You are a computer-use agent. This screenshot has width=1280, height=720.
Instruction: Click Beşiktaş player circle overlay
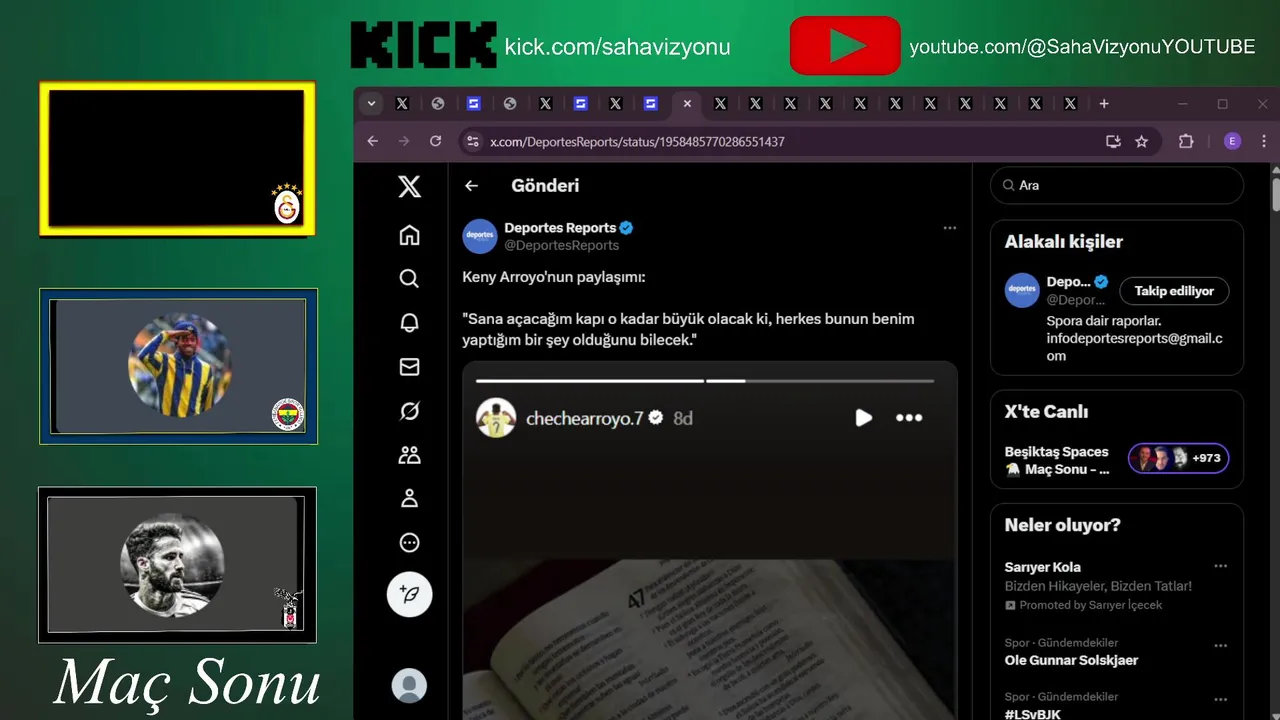pos(172,566)
